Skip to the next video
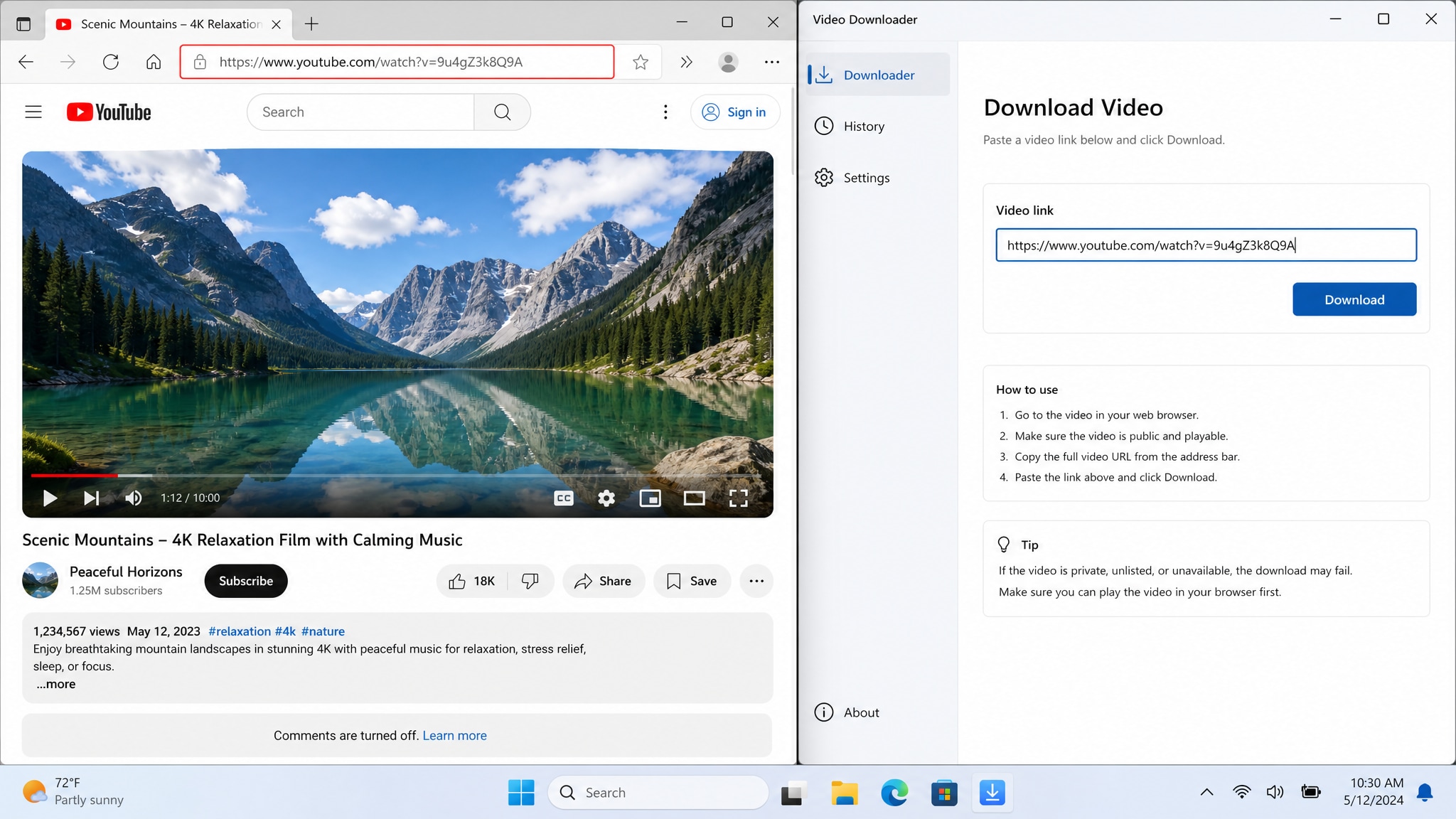 [92, 498]
